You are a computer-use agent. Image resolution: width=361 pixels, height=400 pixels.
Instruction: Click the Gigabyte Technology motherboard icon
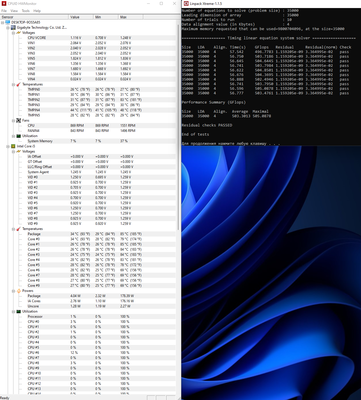[14, 27]
